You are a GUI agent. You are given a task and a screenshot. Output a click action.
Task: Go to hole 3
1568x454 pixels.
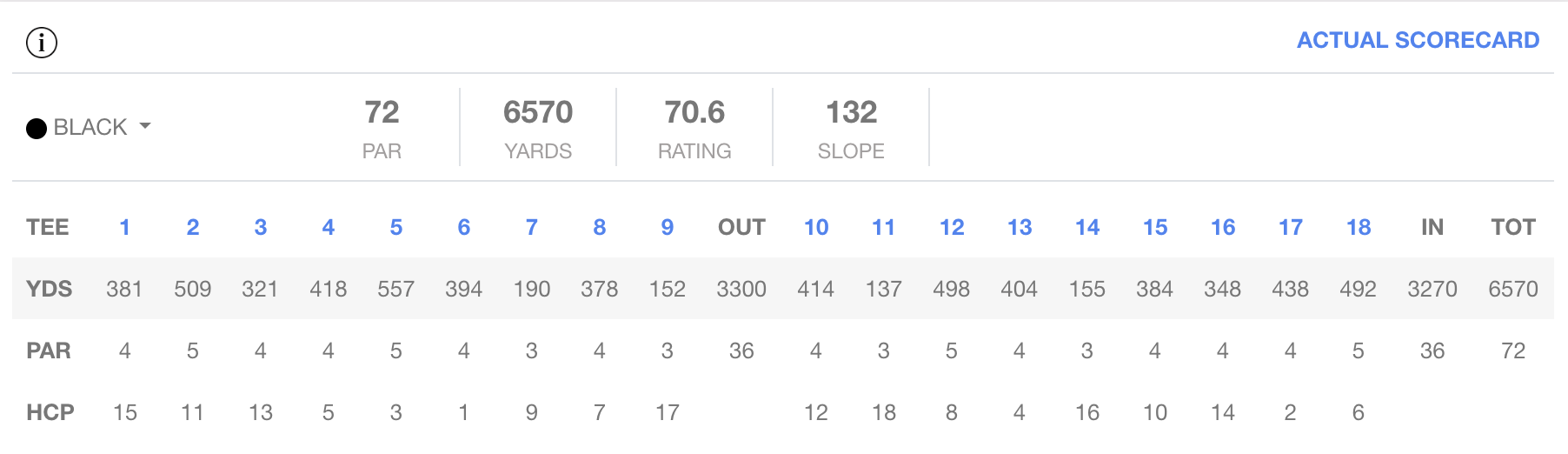[x=260, y=228]
